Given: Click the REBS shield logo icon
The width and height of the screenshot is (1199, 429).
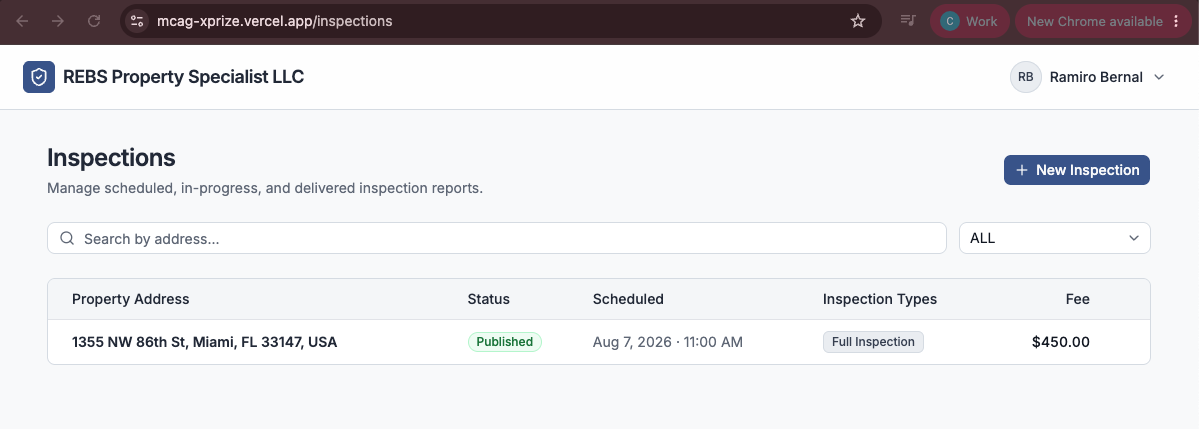Looking at the screenshot, I should 39,77.
